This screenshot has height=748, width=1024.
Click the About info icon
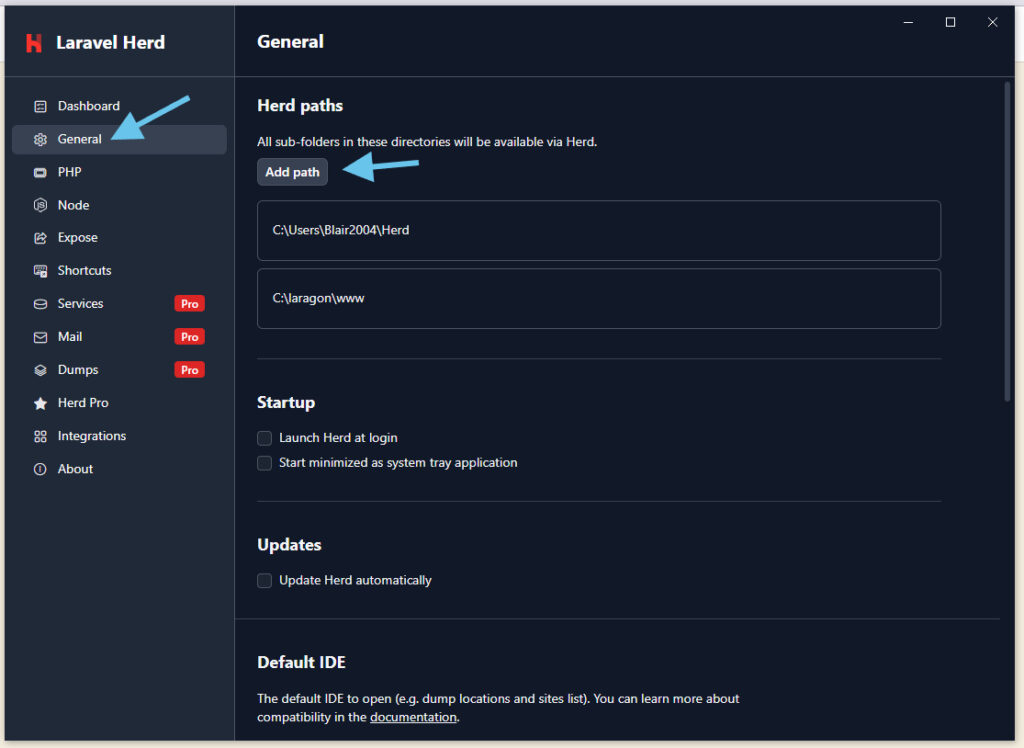[x=40, y=469]
